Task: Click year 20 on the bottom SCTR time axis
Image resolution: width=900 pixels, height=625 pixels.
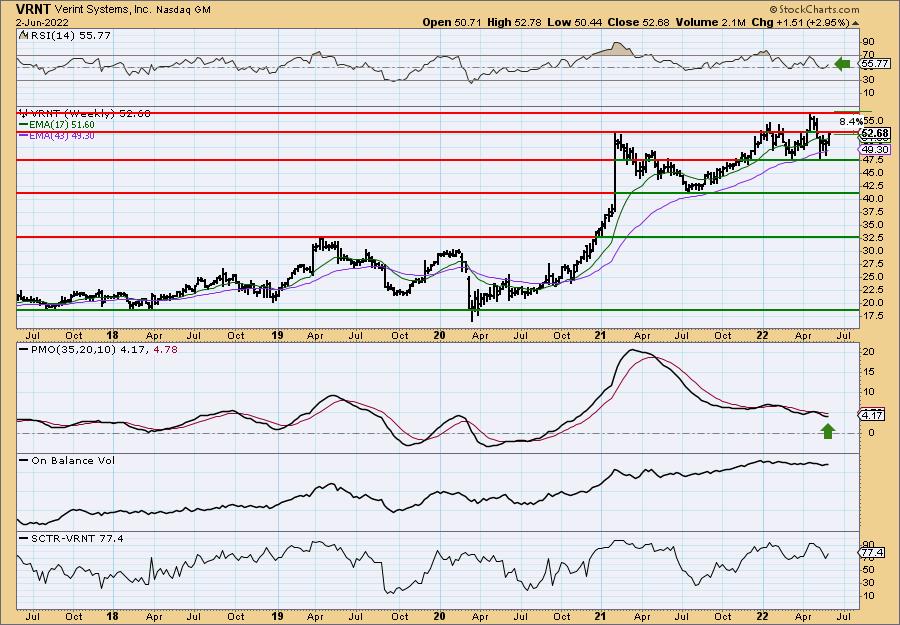Action: click(439, 616)
